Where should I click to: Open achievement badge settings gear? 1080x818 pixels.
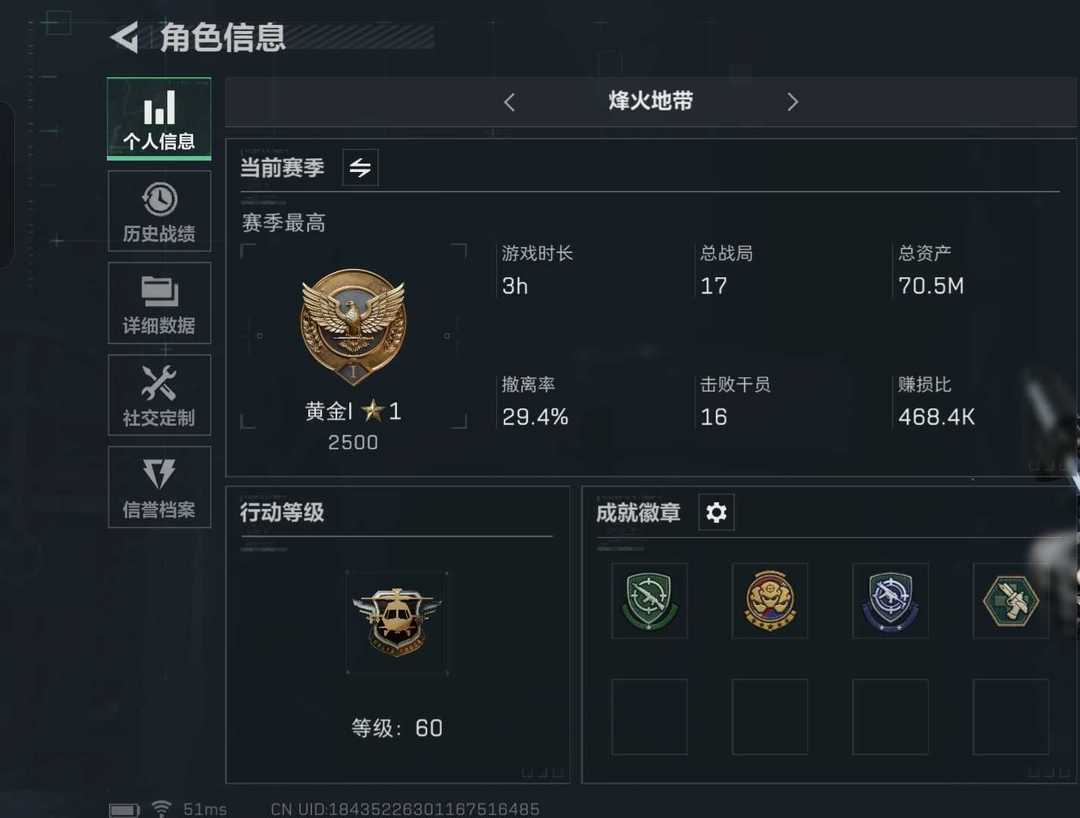(716, 512)
